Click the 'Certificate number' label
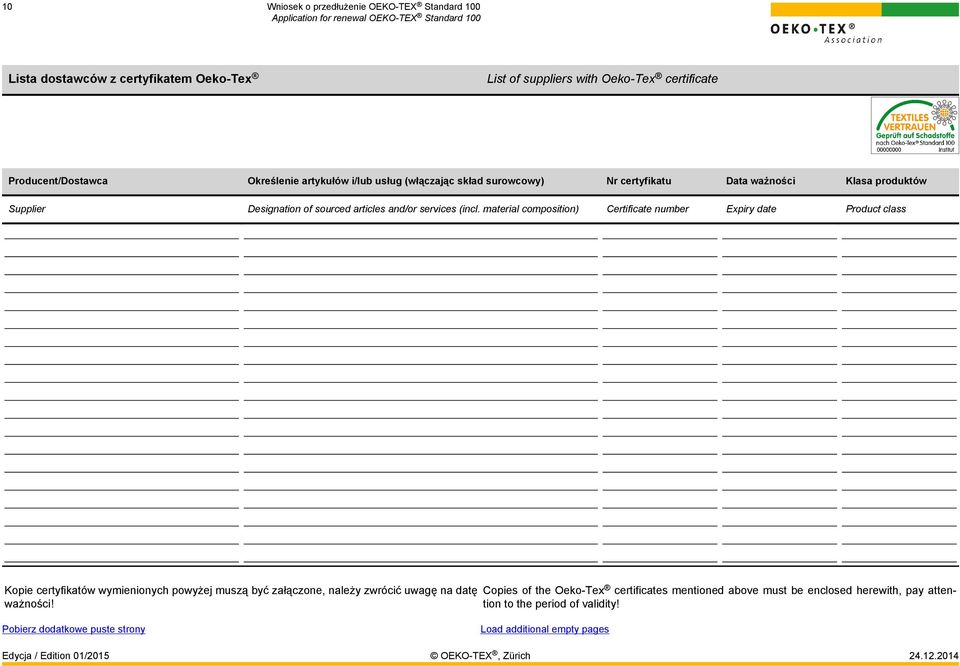This screenshot has width=960, height=666. click(x=647, y=209)
